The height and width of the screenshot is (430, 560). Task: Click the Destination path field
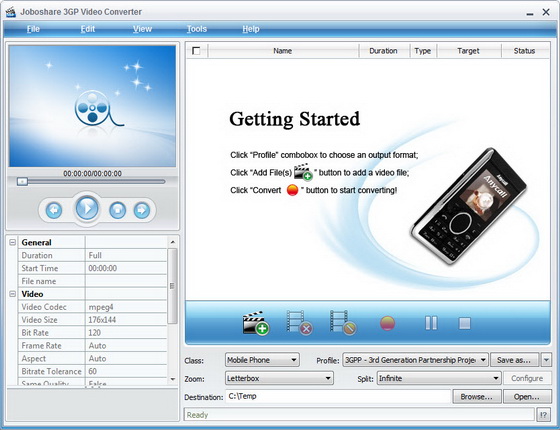338,396
